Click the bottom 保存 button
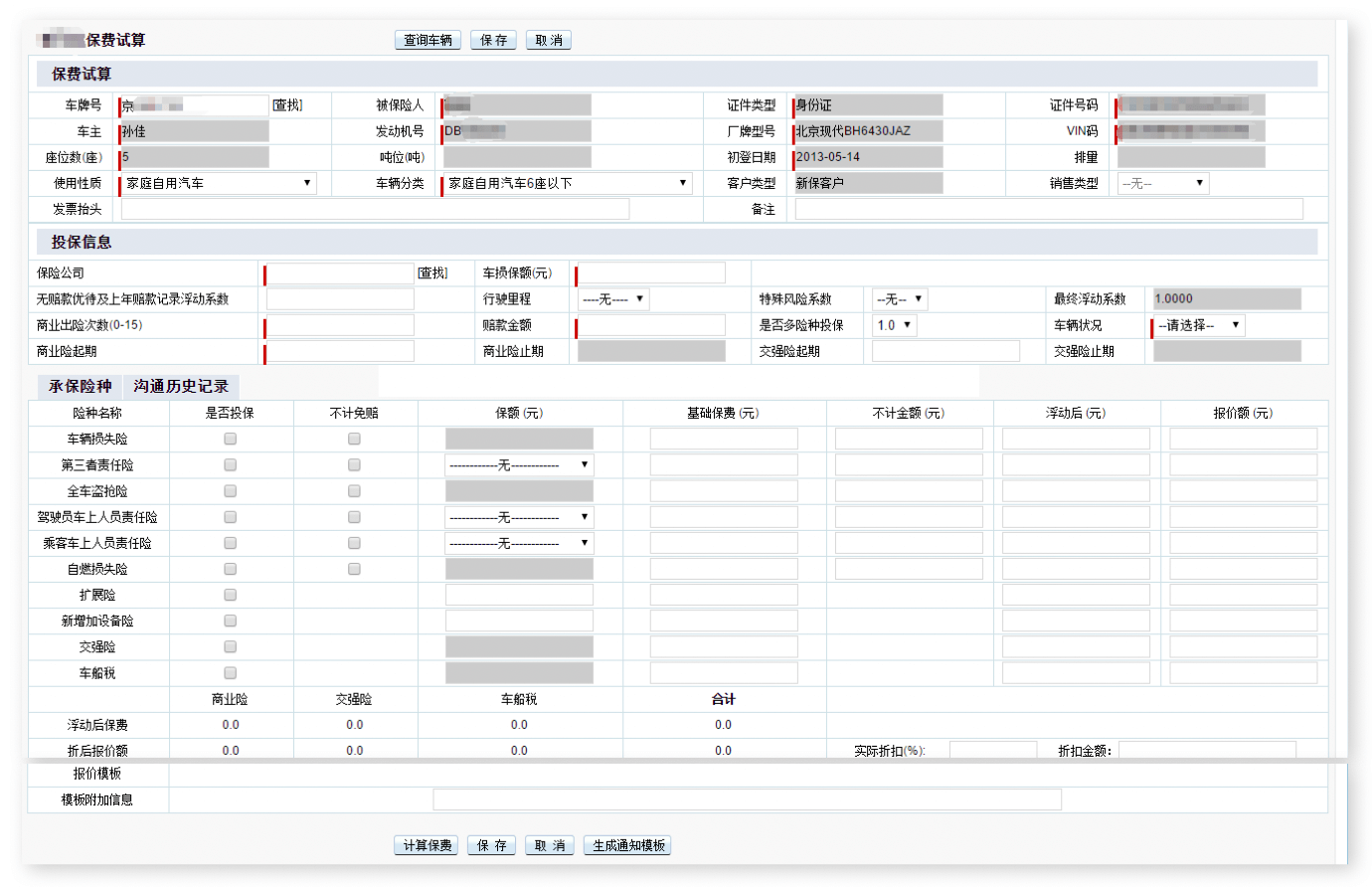The image size is (1372, 887). (492, 845)
